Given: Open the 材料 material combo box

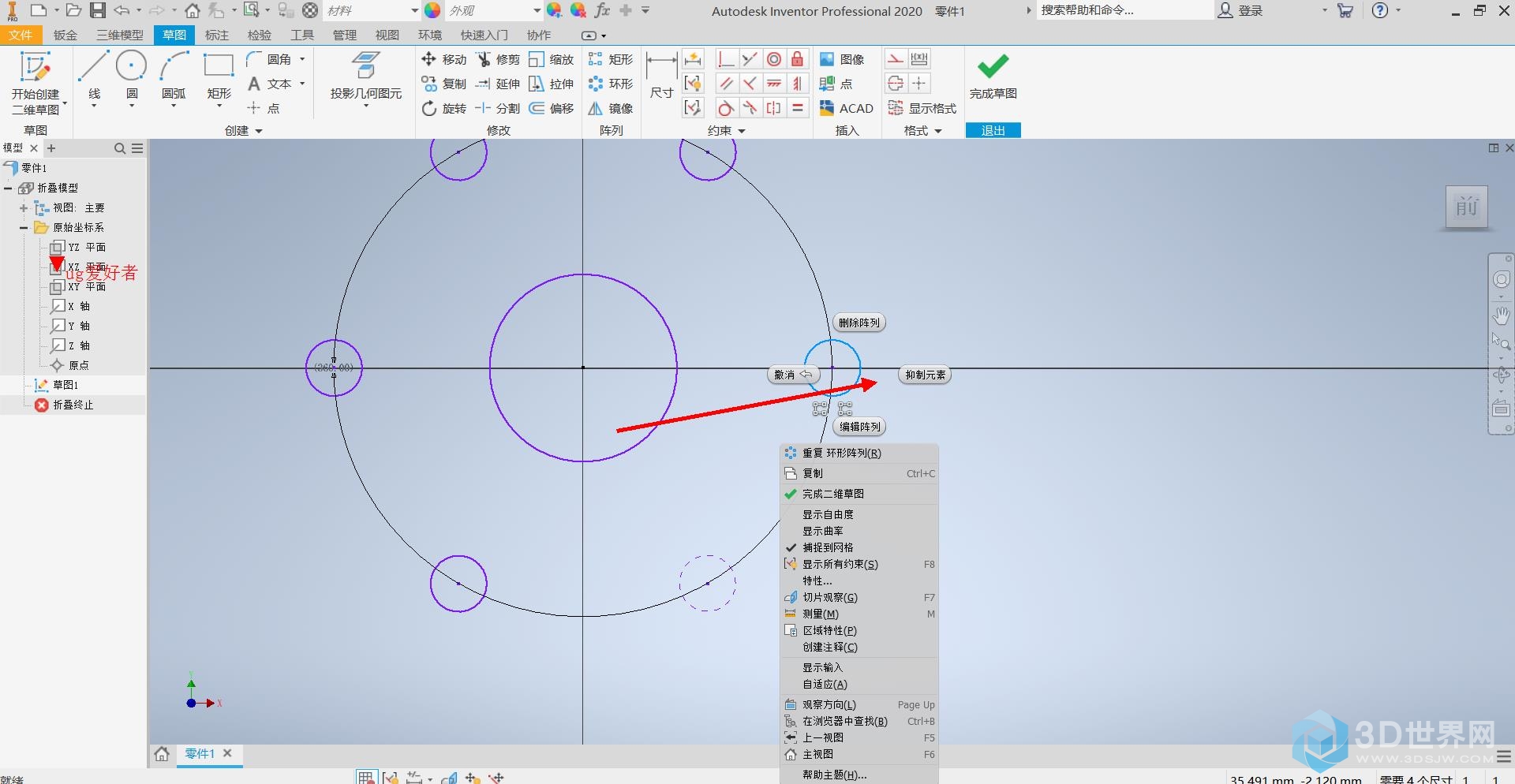Looking at the screenshot, I should pos(372,10).
